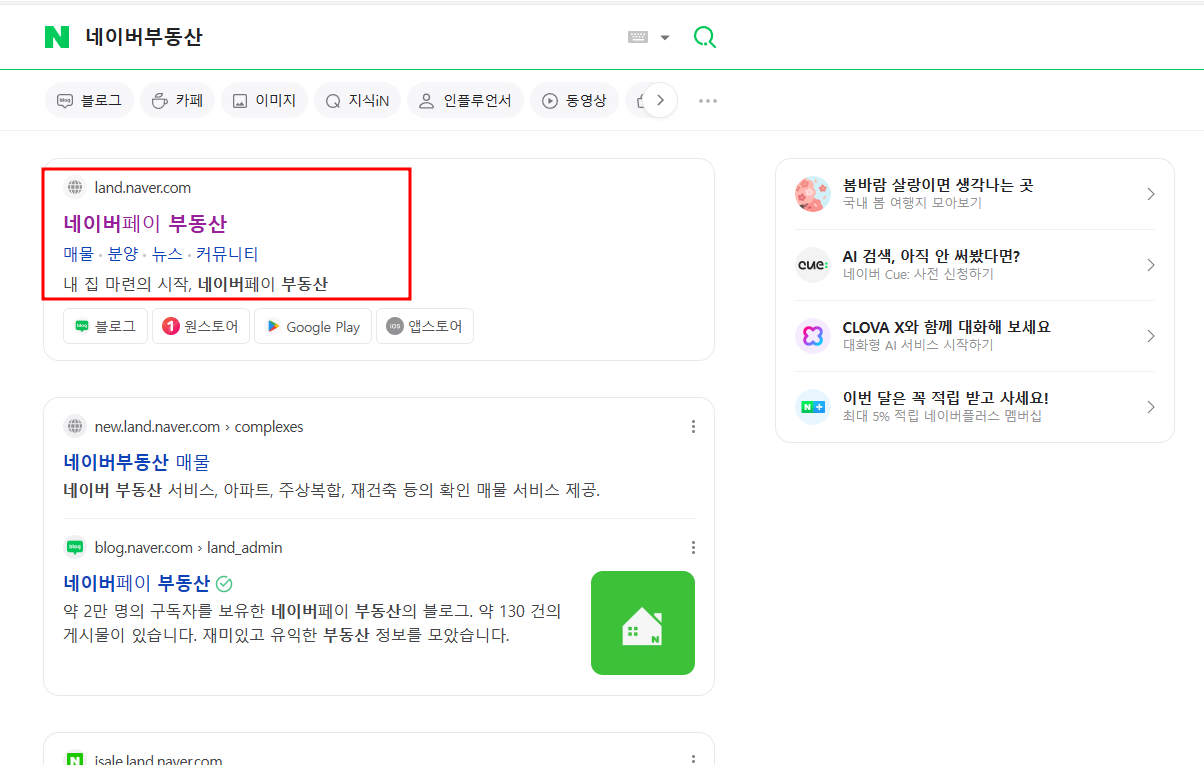This screenshot has width=1204, height=765.
Task: Open CLOVA X와 함께 대화해 보세요
Action: point(947,327)
